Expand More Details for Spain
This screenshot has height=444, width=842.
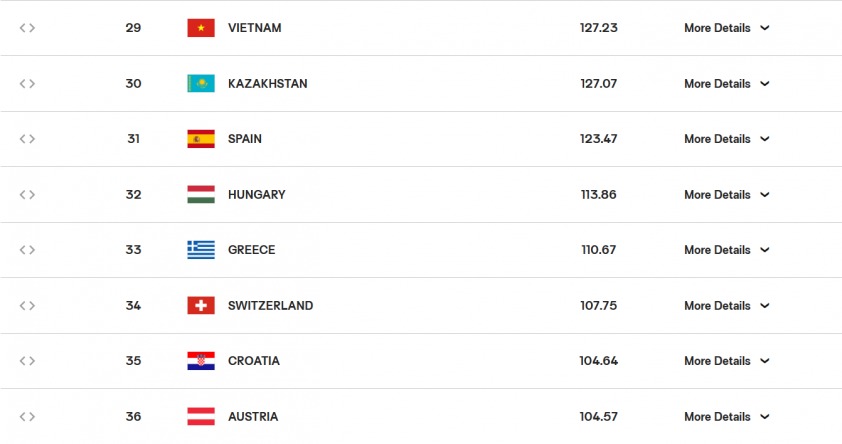726,139
